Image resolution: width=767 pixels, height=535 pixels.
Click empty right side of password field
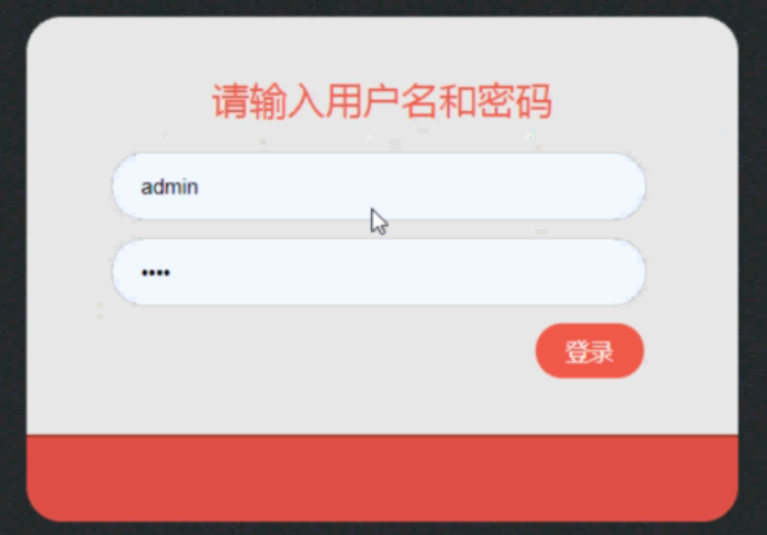[538, 272]
